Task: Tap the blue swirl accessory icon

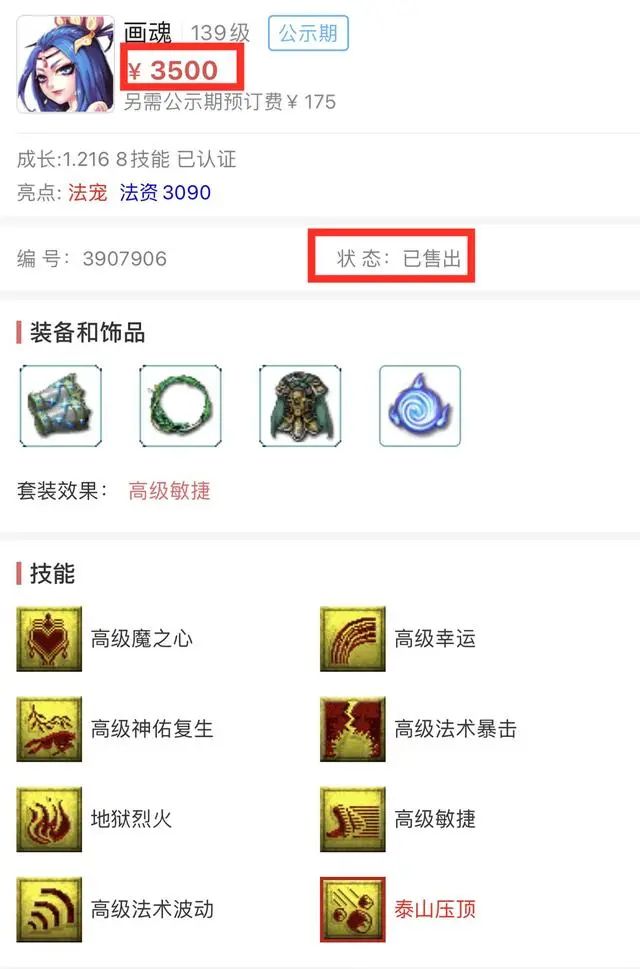Action: pos(420,406)
